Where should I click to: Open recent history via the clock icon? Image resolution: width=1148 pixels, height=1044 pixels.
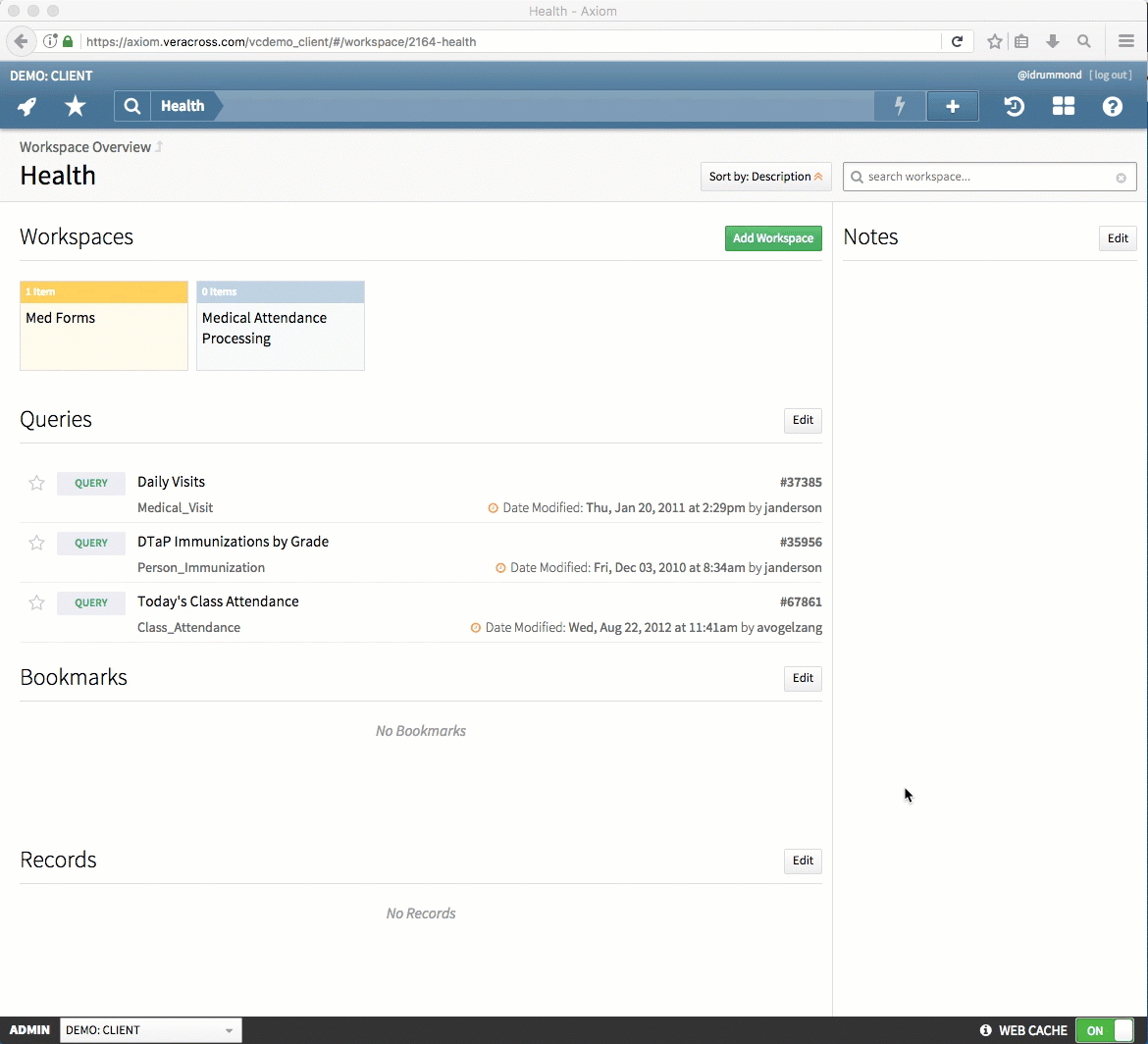(1014, 106)
